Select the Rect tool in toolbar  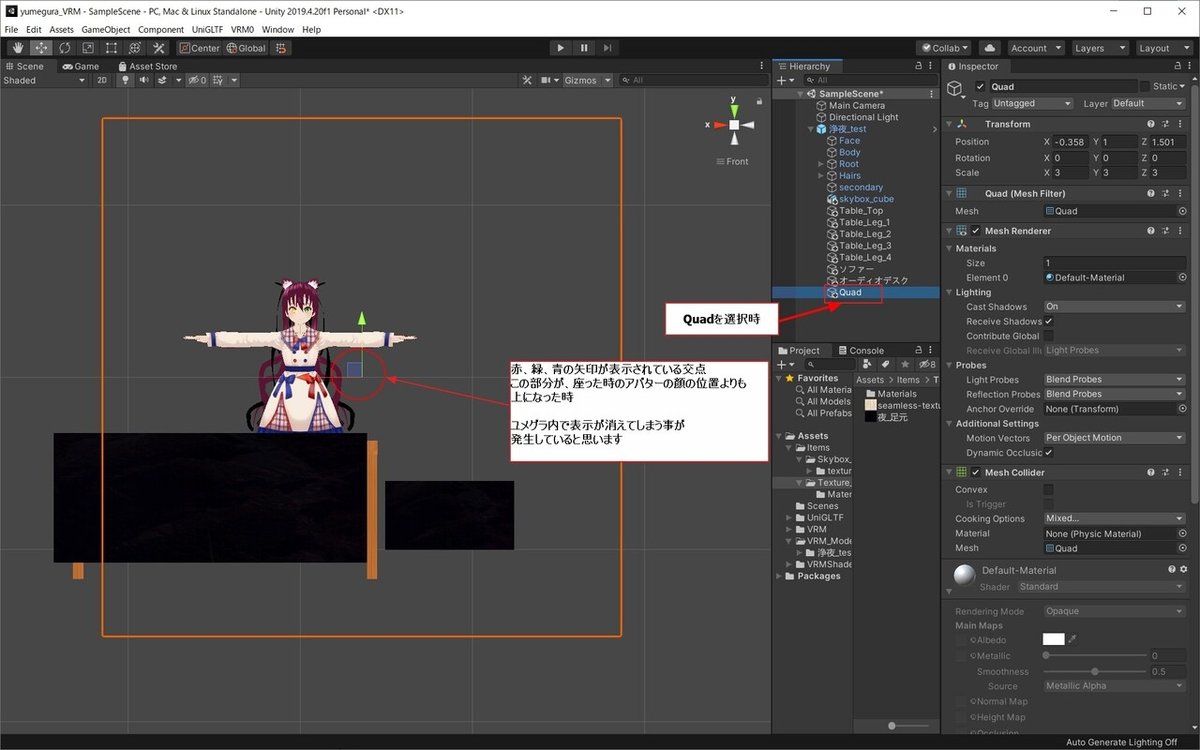(110, 48)
